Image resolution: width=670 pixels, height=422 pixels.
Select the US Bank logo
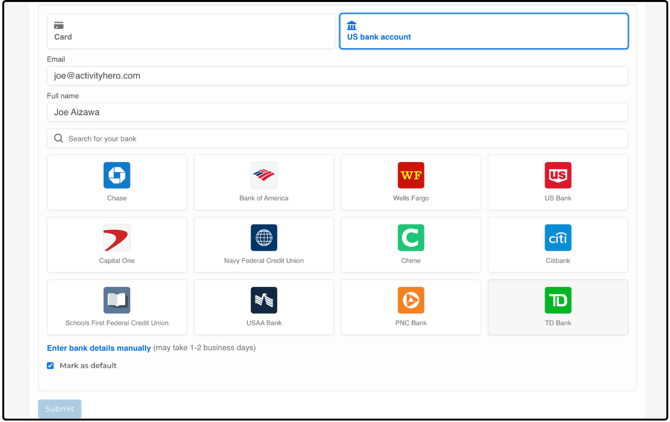coord(558,176)
